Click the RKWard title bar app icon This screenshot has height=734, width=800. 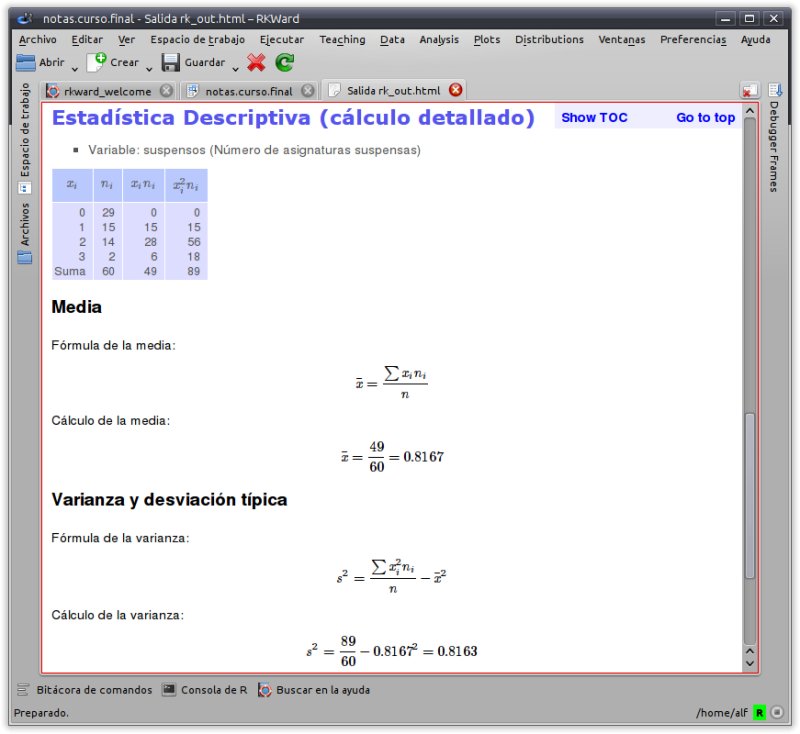click(24, 18)
